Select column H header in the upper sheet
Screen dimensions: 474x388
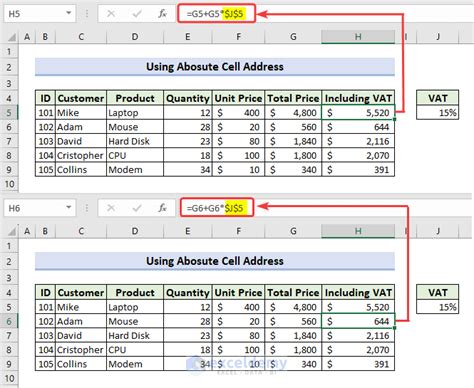[358, 37]
